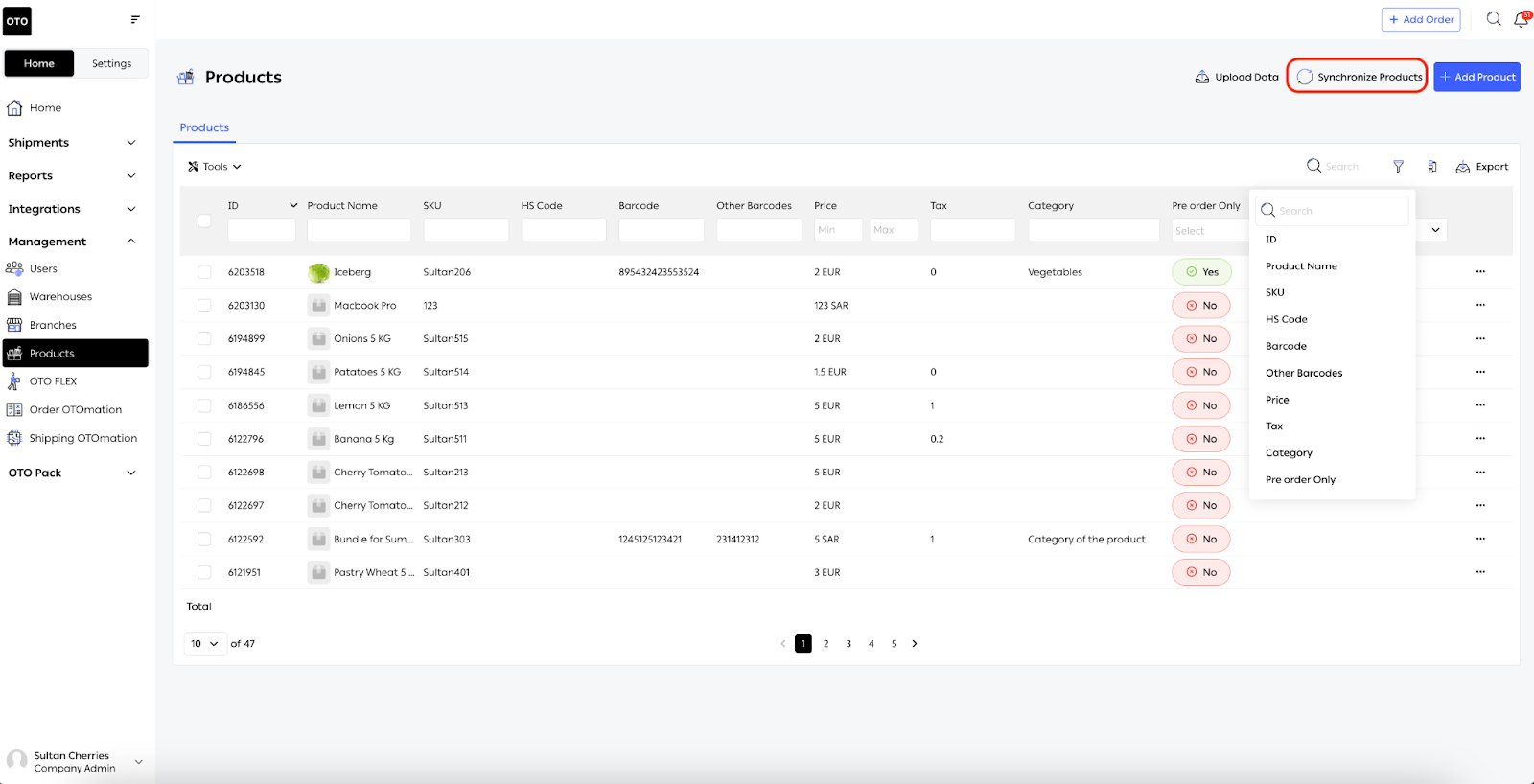This screenshot has height=784, width=1534.
Task: Open row actions for Banana 5 Kg
Action: (1480, 439)
